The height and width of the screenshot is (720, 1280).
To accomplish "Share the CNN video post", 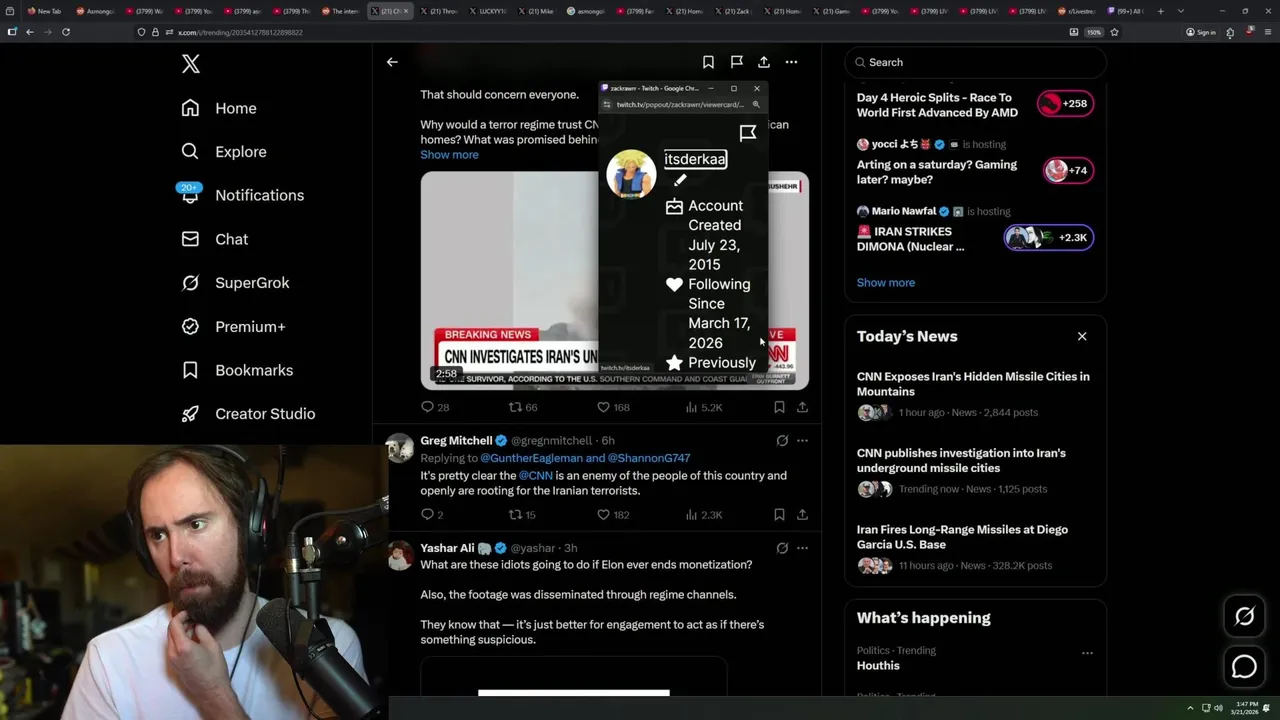I will 802,407.
